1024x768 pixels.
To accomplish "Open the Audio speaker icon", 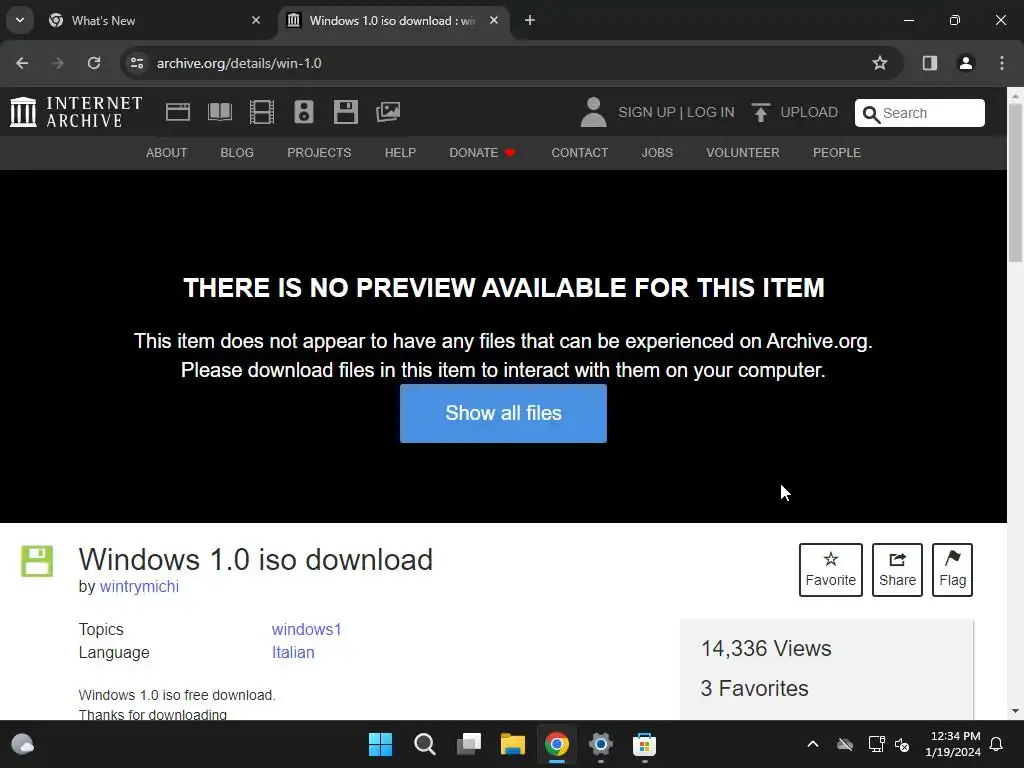I will 304,112.
